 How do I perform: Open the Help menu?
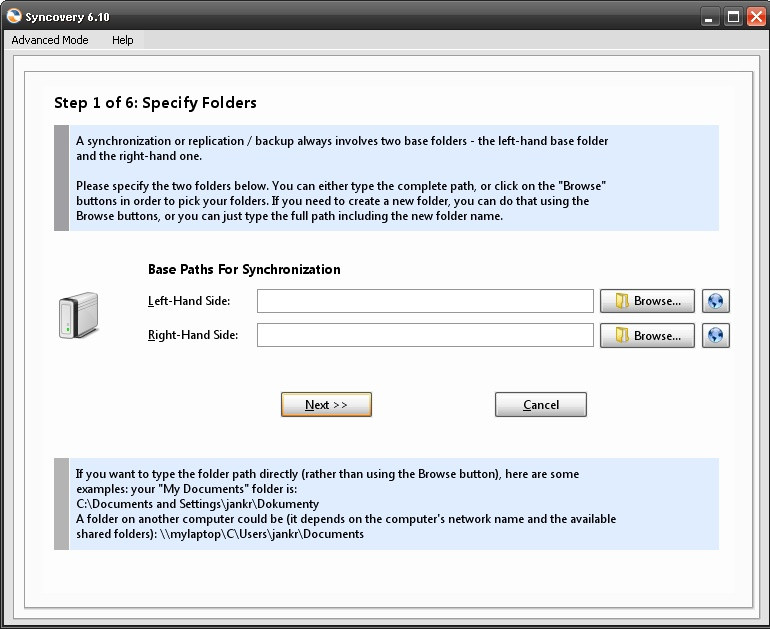122,40
